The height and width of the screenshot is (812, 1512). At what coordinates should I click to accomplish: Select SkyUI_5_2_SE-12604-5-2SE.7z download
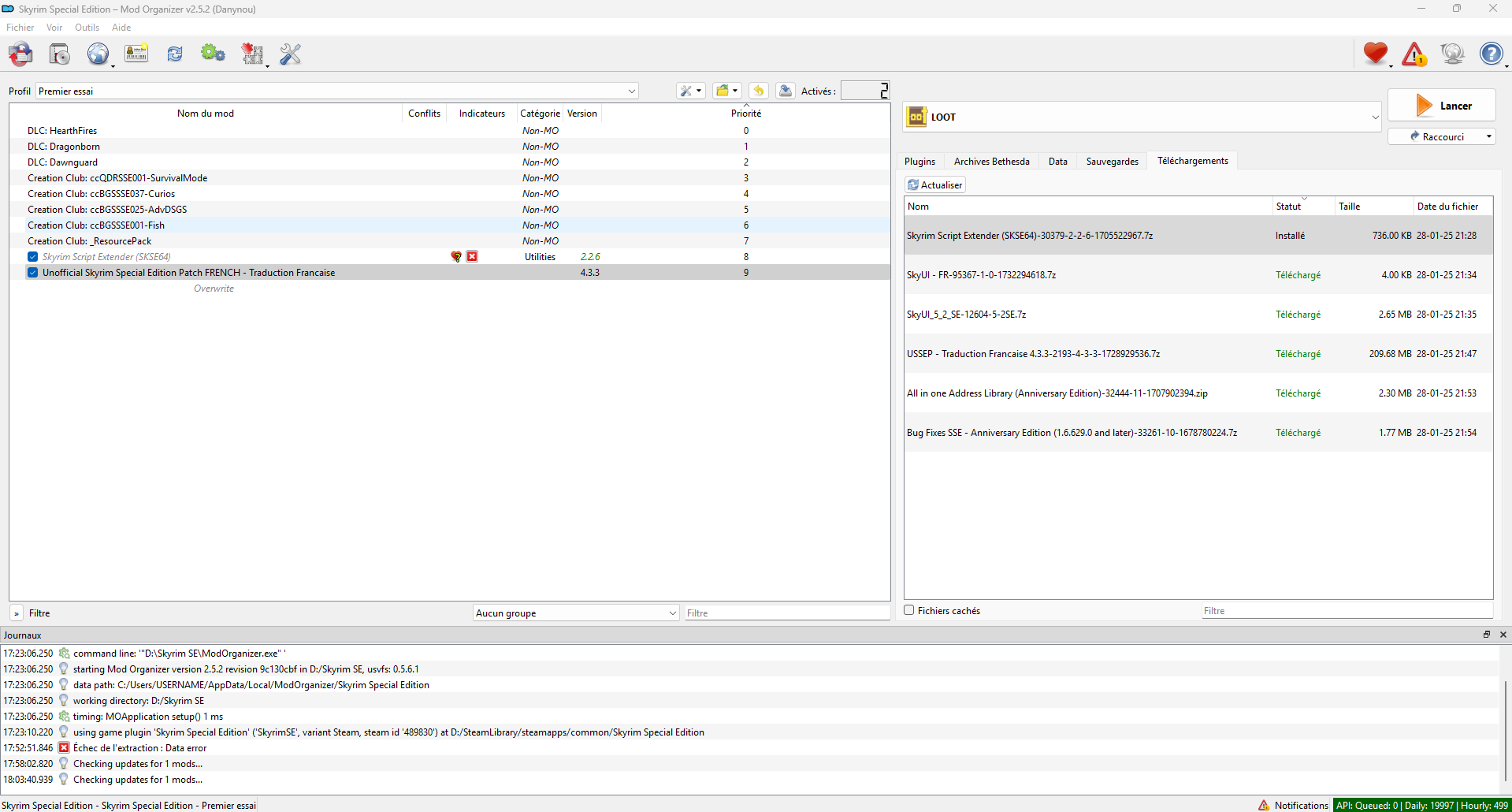click(1198, 314)
